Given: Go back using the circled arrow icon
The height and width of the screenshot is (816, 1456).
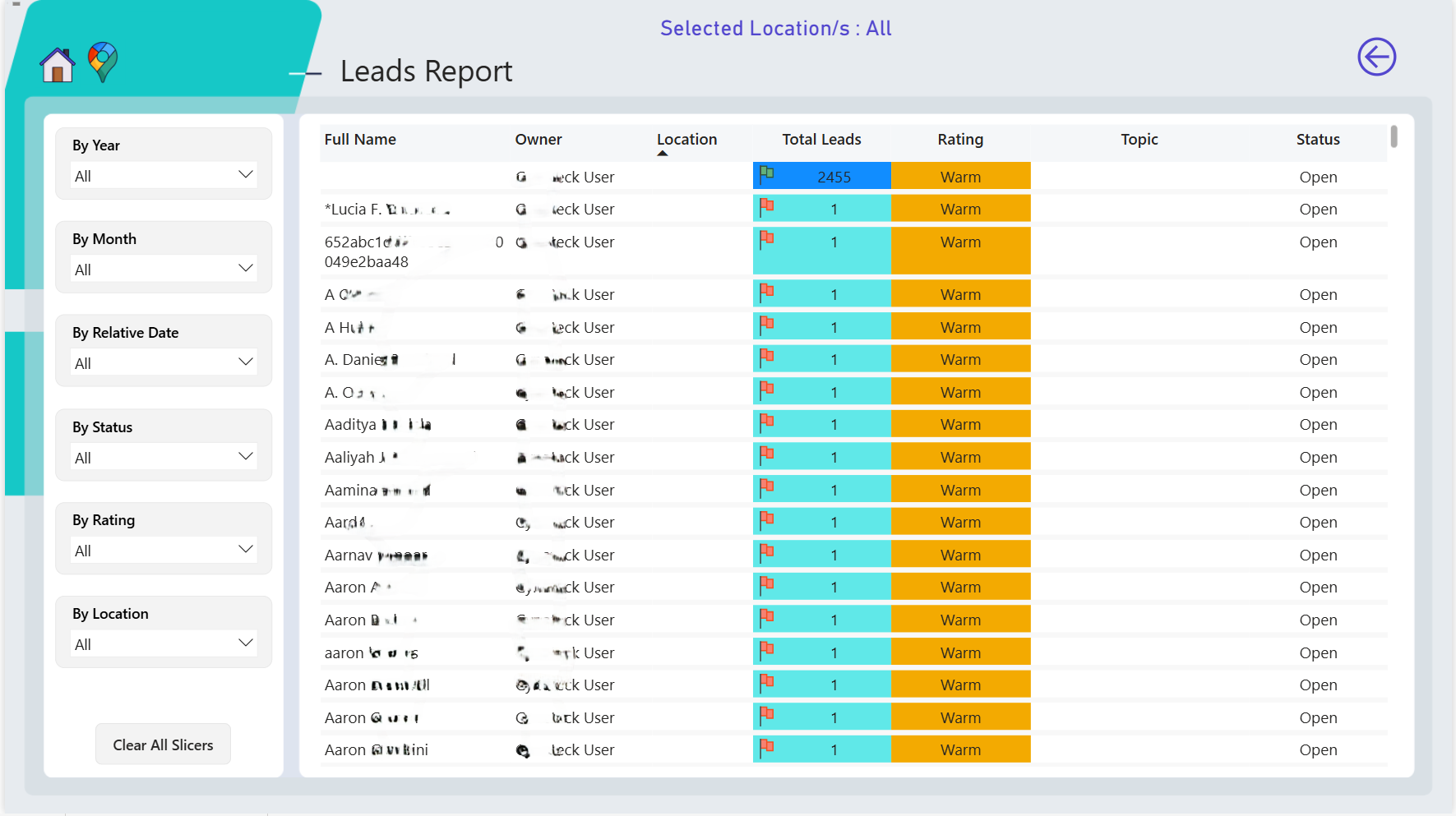Looking at the screenshot, I should 1376,57.
